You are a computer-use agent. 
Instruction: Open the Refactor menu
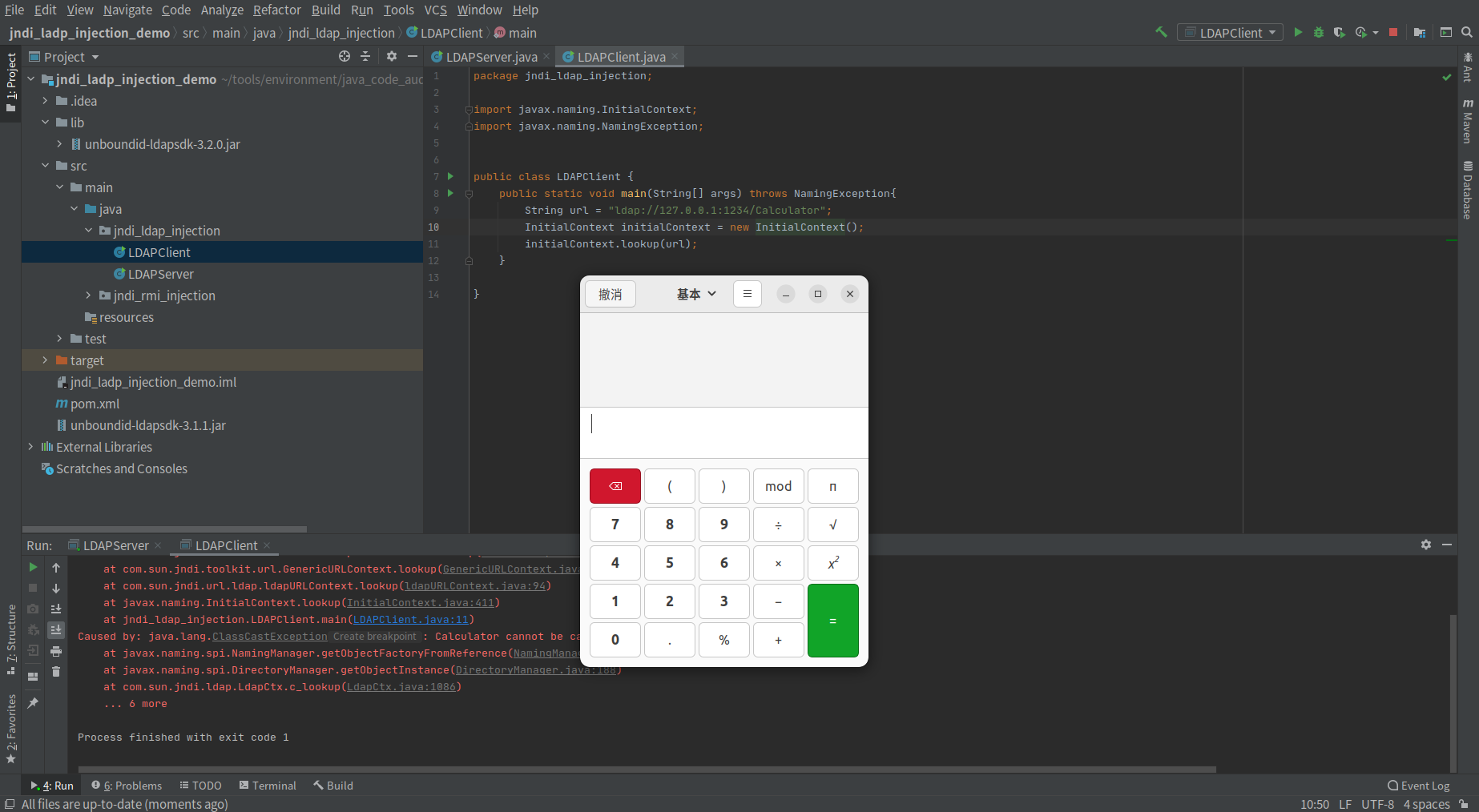(277, 10)
